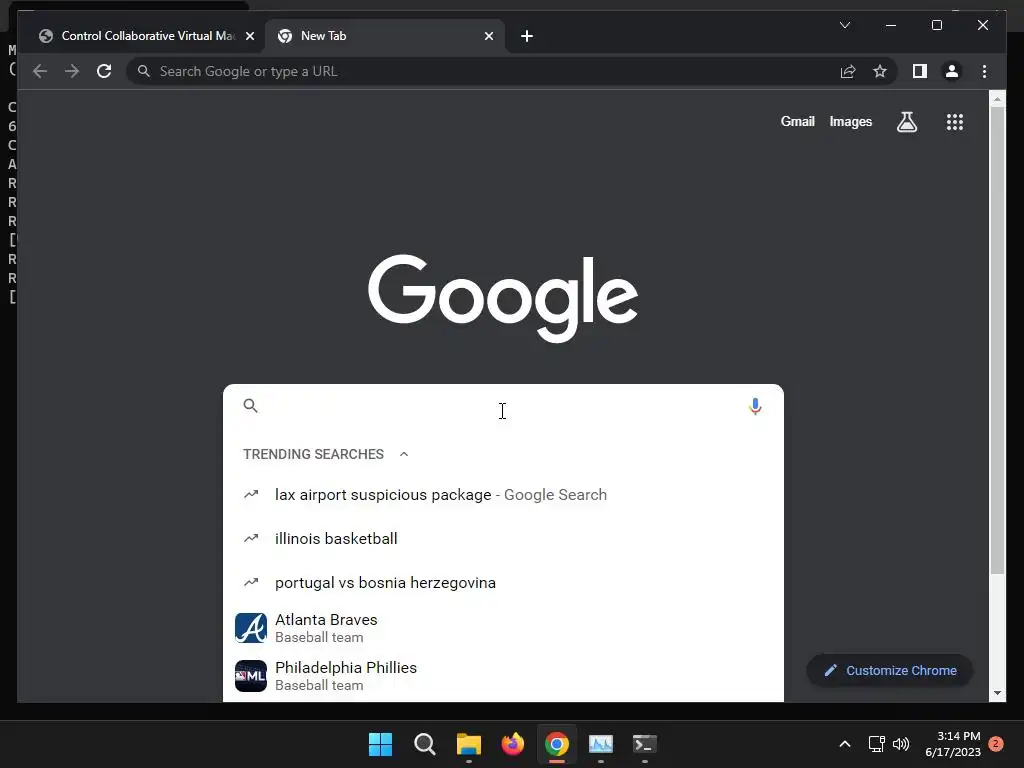This screenshot has height=768, width=1024.
Task: Open the terminal from the taskbar
Action: tap(645, 744)
